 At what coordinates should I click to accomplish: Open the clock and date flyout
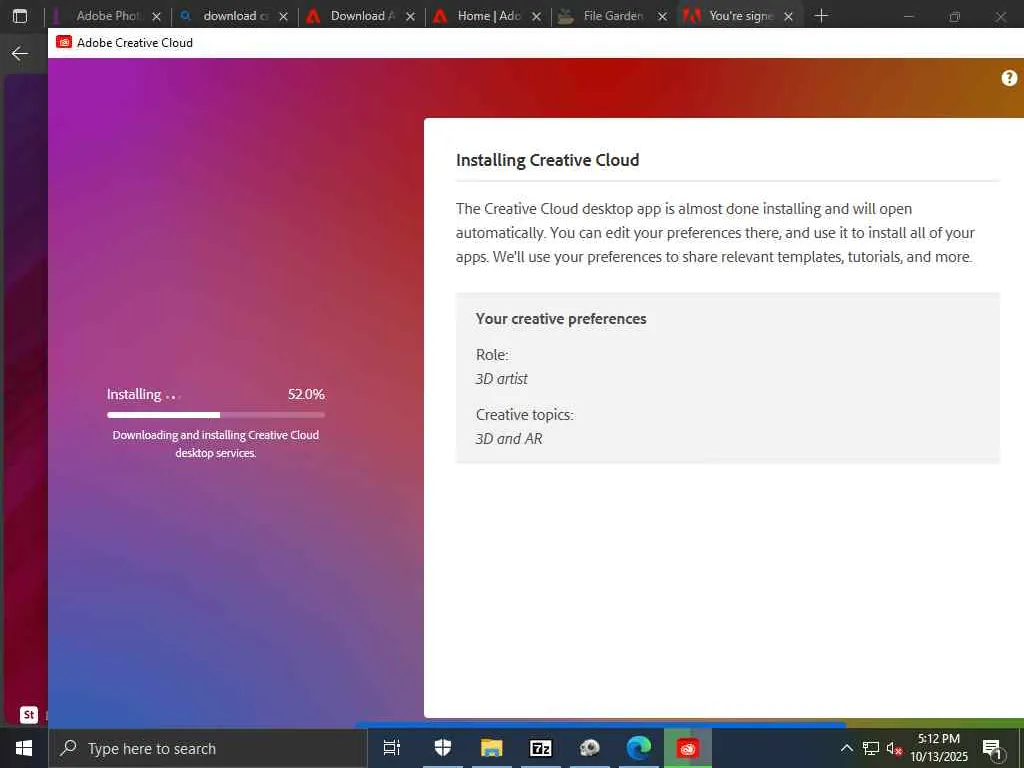[939, 748]
